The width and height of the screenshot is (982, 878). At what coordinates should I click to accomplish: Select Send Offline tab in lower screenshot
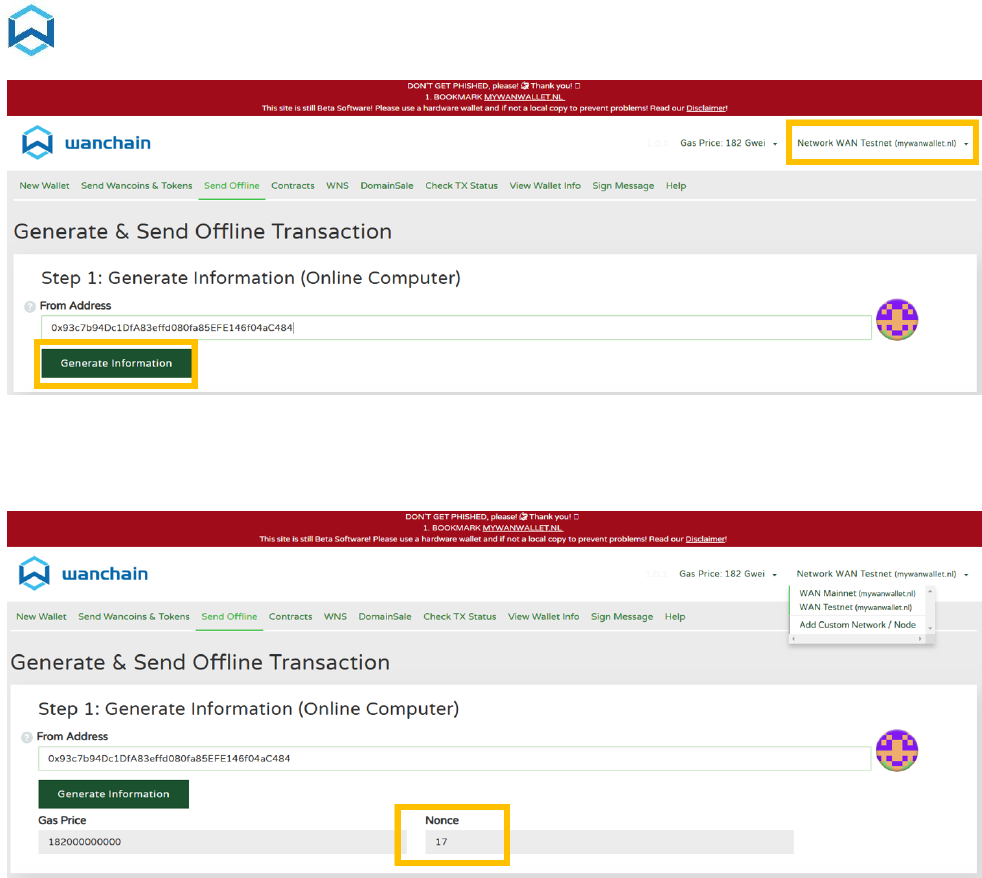tap(229, 617)
